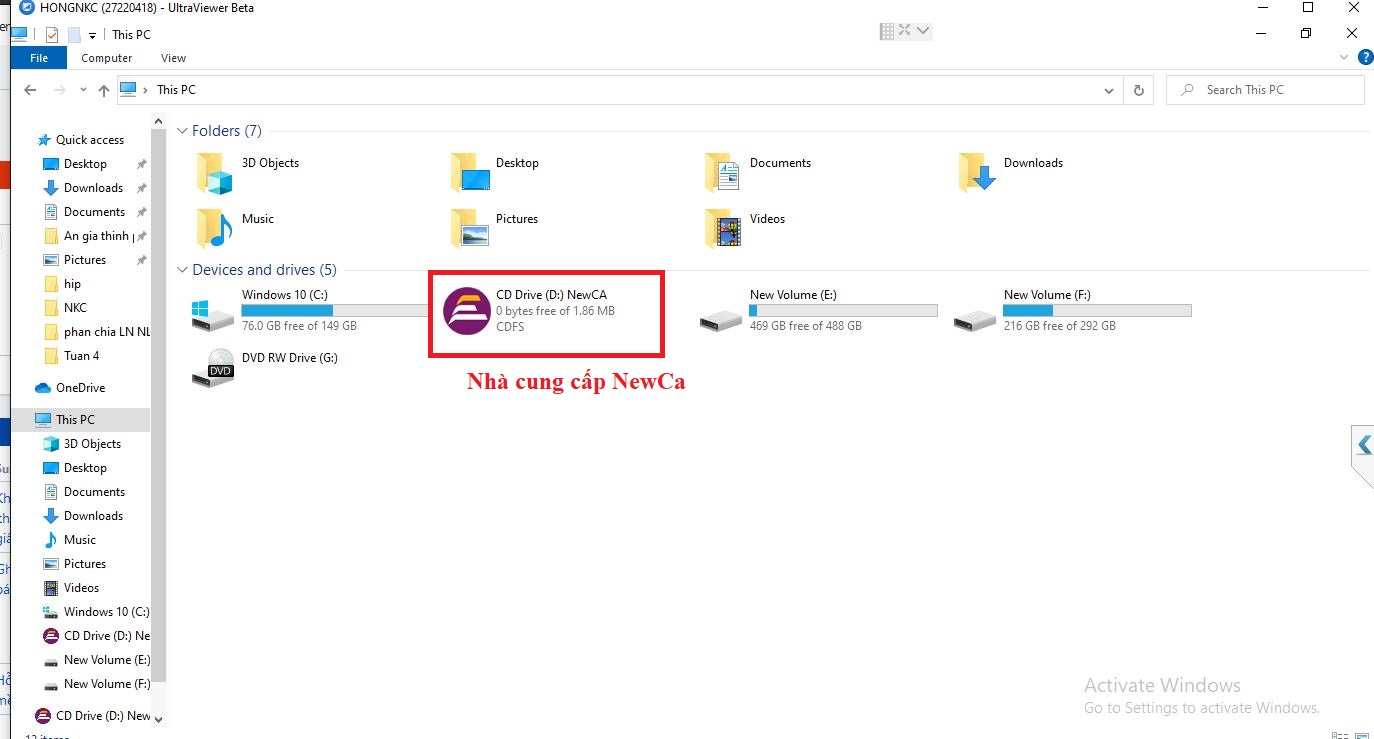Select pinned Desktop under Quick access
The height and width of the screenshot is (739, 1374).
coord(85,164)
